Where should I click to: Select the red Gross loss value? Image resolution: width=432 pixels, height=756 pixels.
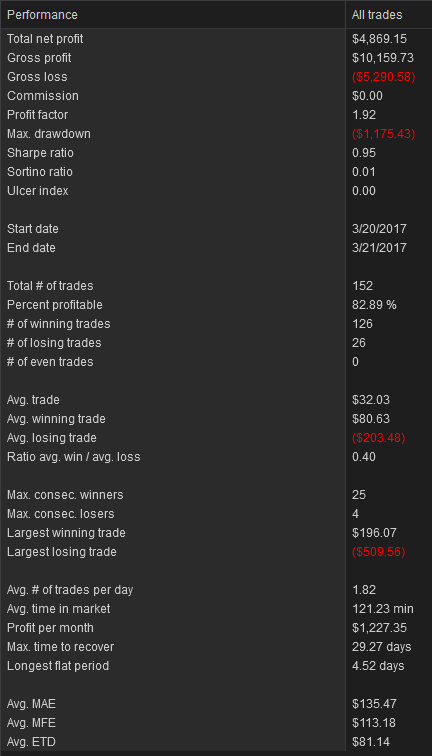tap(384, 77)
